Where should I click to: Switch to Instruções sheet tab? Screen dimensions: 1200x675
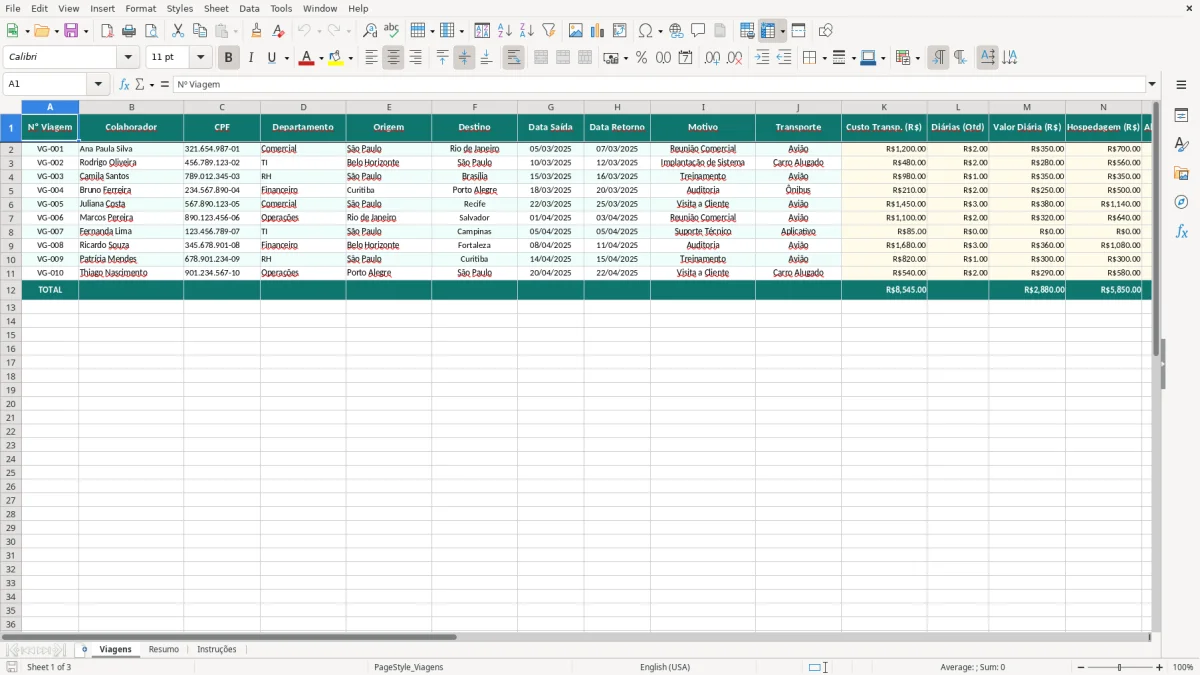[217, 650]
